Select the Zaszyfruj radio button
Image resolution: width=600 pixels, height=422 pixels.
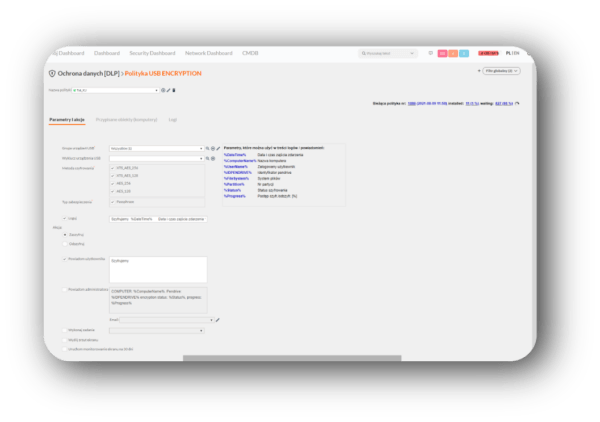click(x=65, y=235)
